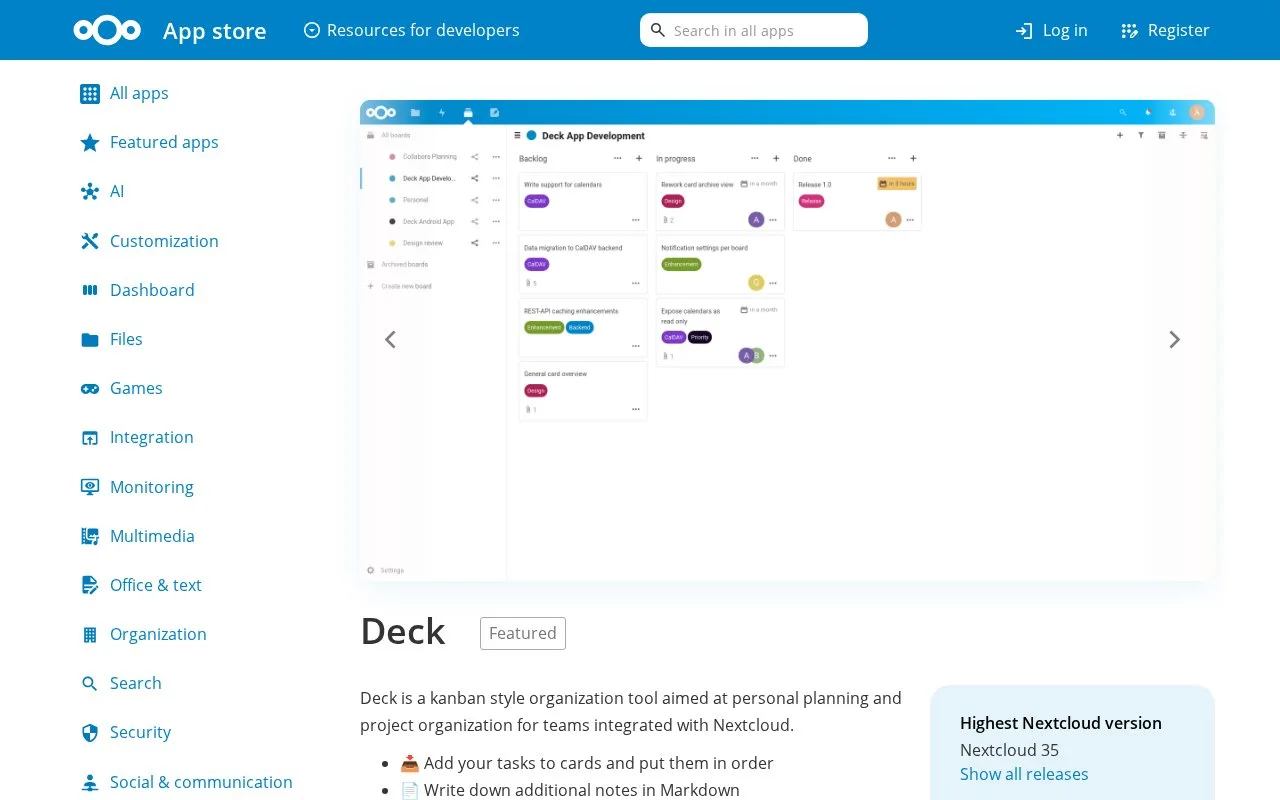Click the All apps grid icon
The width and height of the screenshot is (1280, 800).
click(90, 93)
